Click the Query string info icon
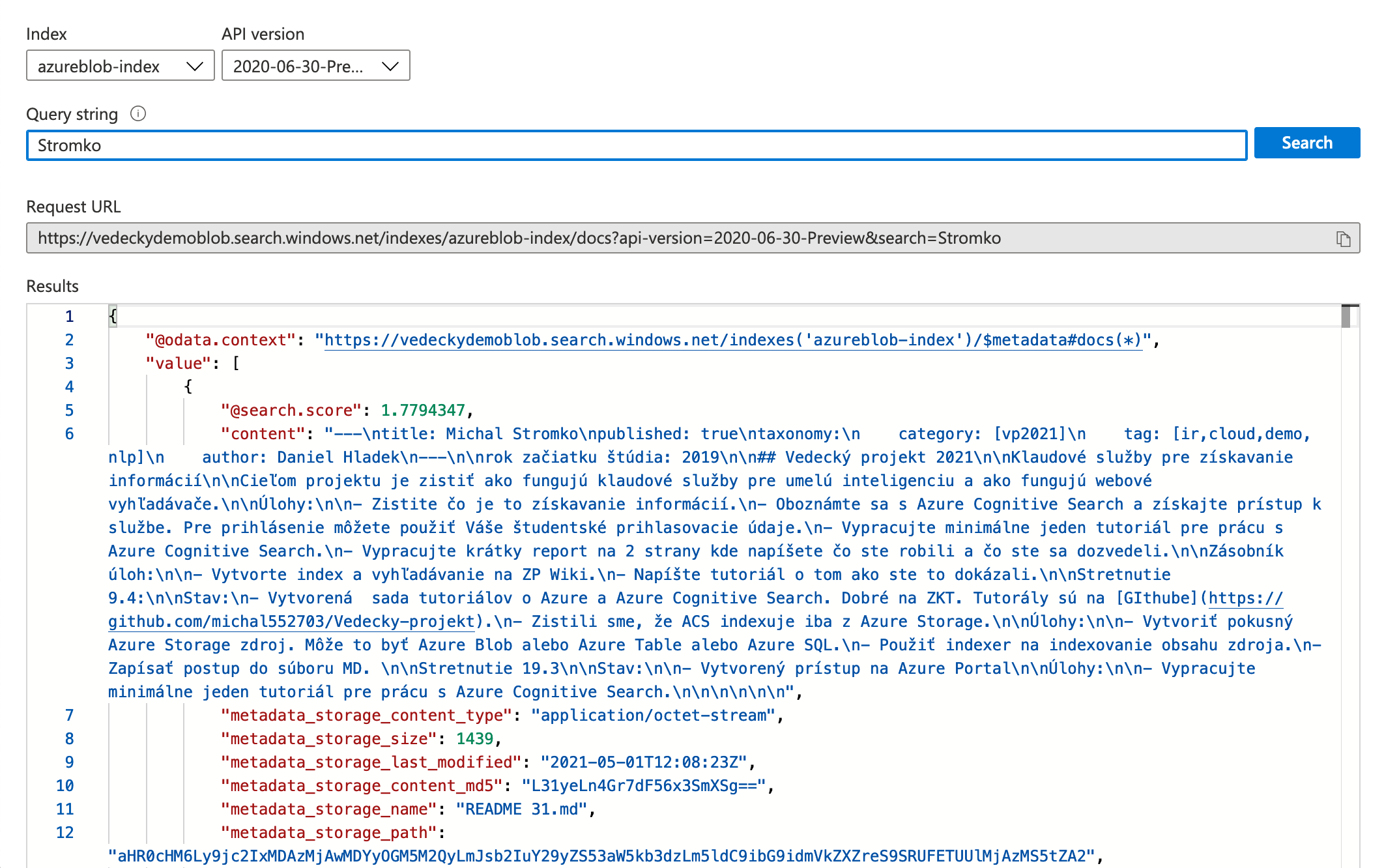The image size is (1384, 868). pos(138,114)
